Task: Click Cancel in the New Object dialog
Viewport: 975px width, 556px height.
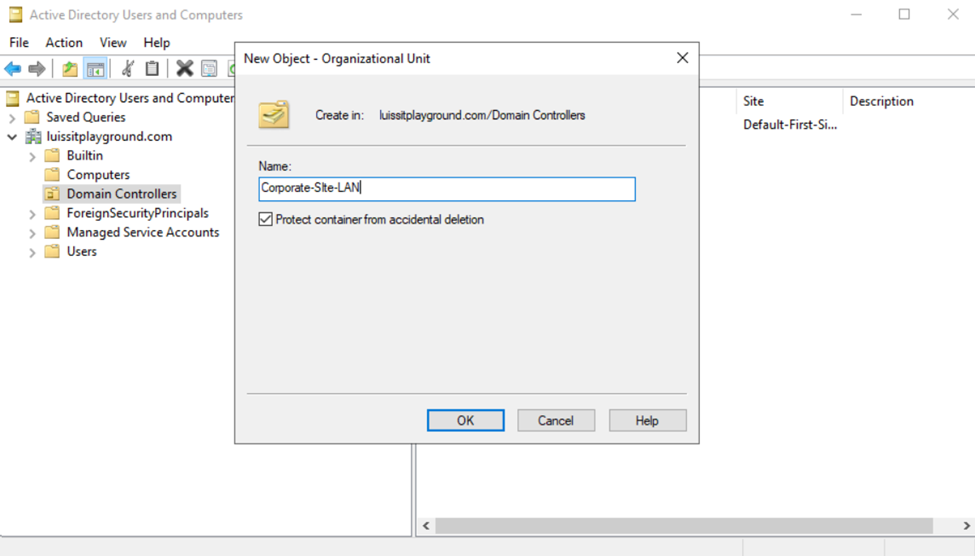Action: pos(556,420)
